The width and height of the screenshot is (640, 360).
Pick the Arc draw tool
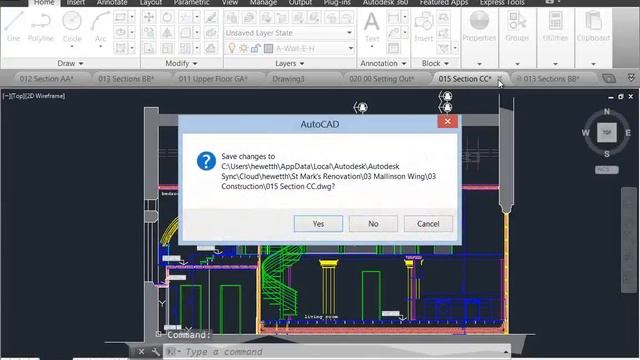(100, 27)
